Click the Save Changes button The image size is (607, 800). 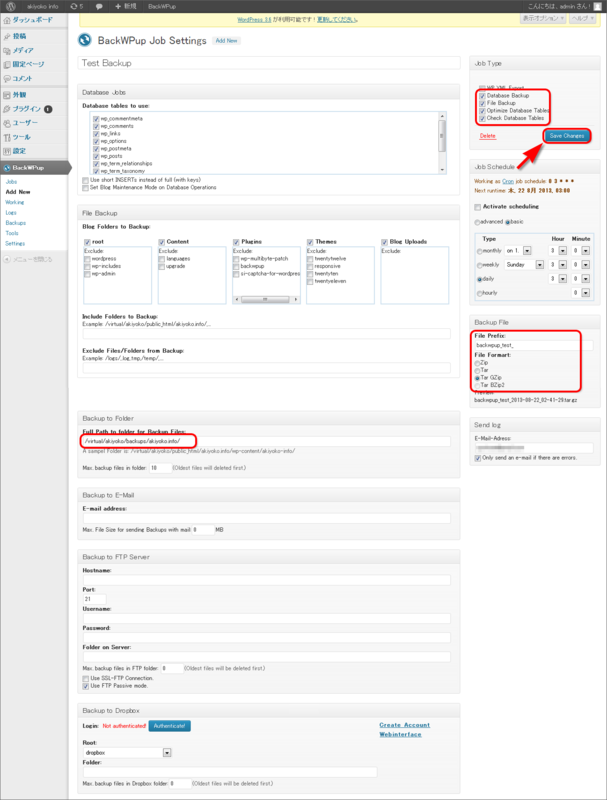567,136
